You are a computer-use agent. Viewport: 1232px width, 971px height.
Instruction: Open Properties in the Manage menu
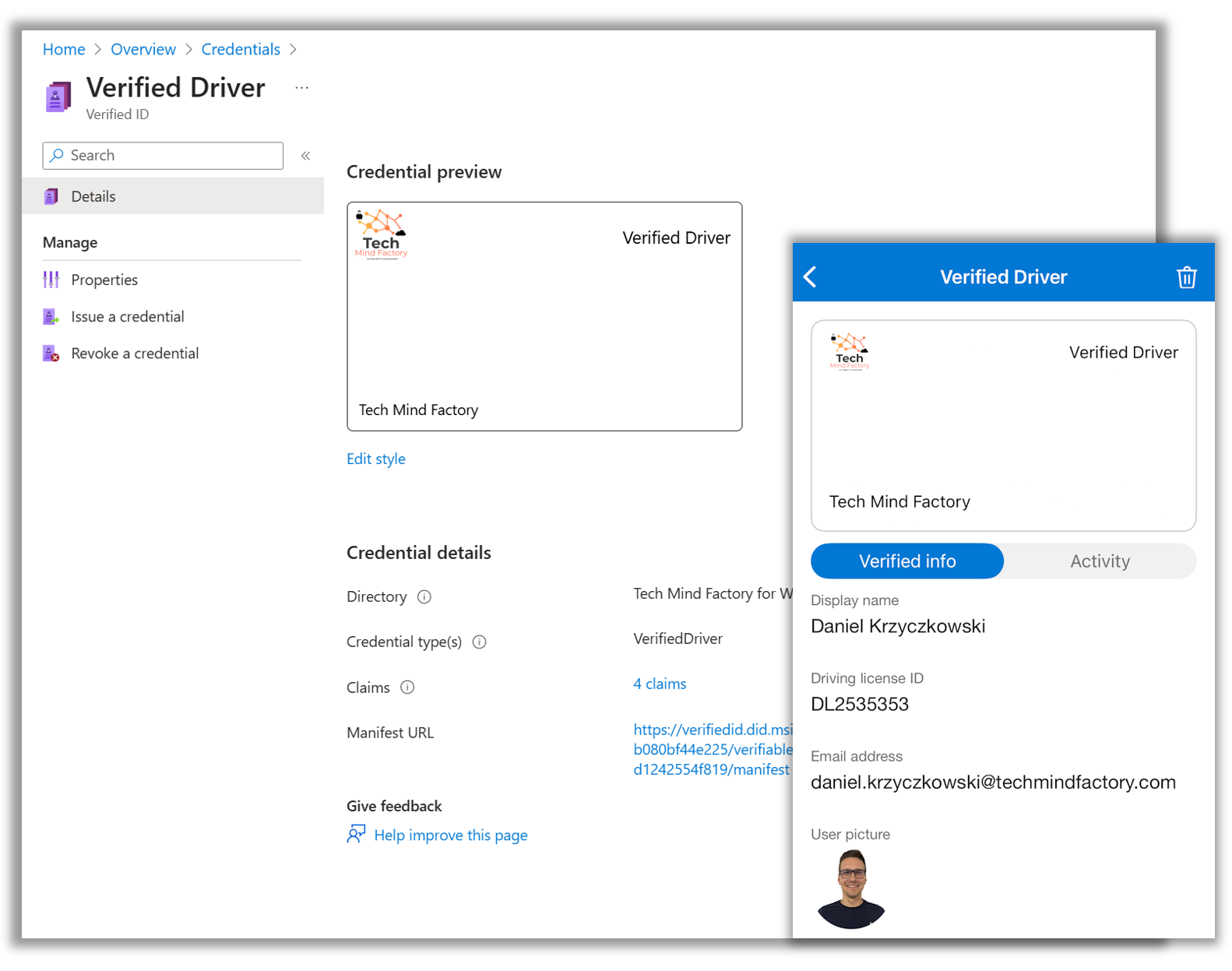coord(104,280)
